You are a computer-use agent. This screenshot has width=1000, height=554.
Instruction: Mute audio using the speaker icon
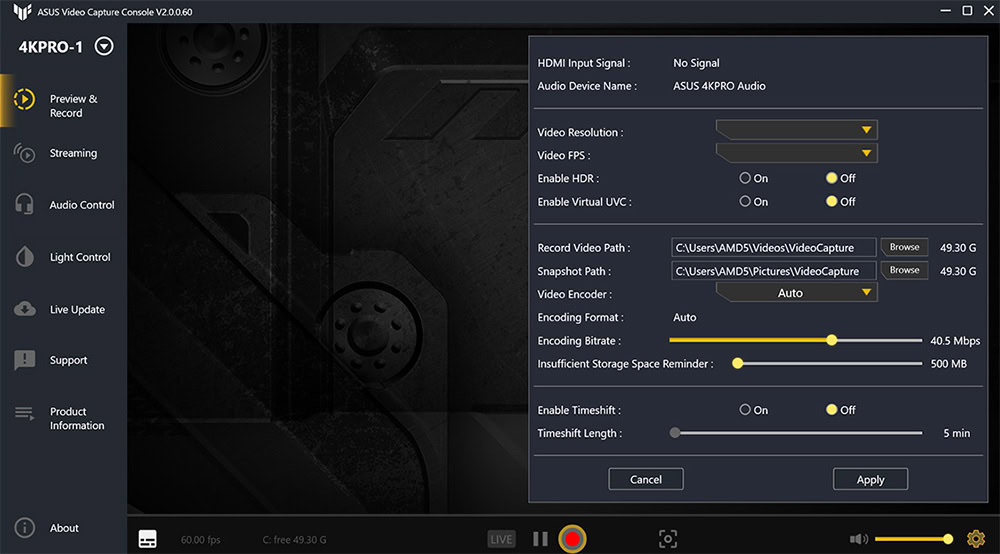click(858, 539)
